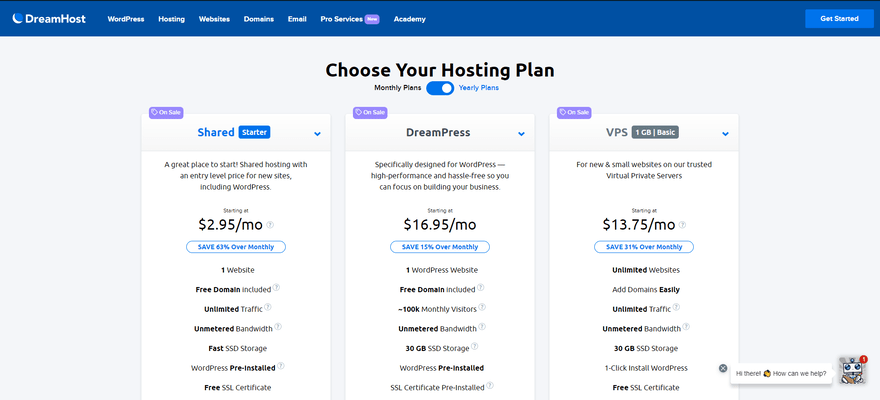Click the Shared plan title
Image resolution: width=880 pixels, height=400 pixels.
(216, 132)
